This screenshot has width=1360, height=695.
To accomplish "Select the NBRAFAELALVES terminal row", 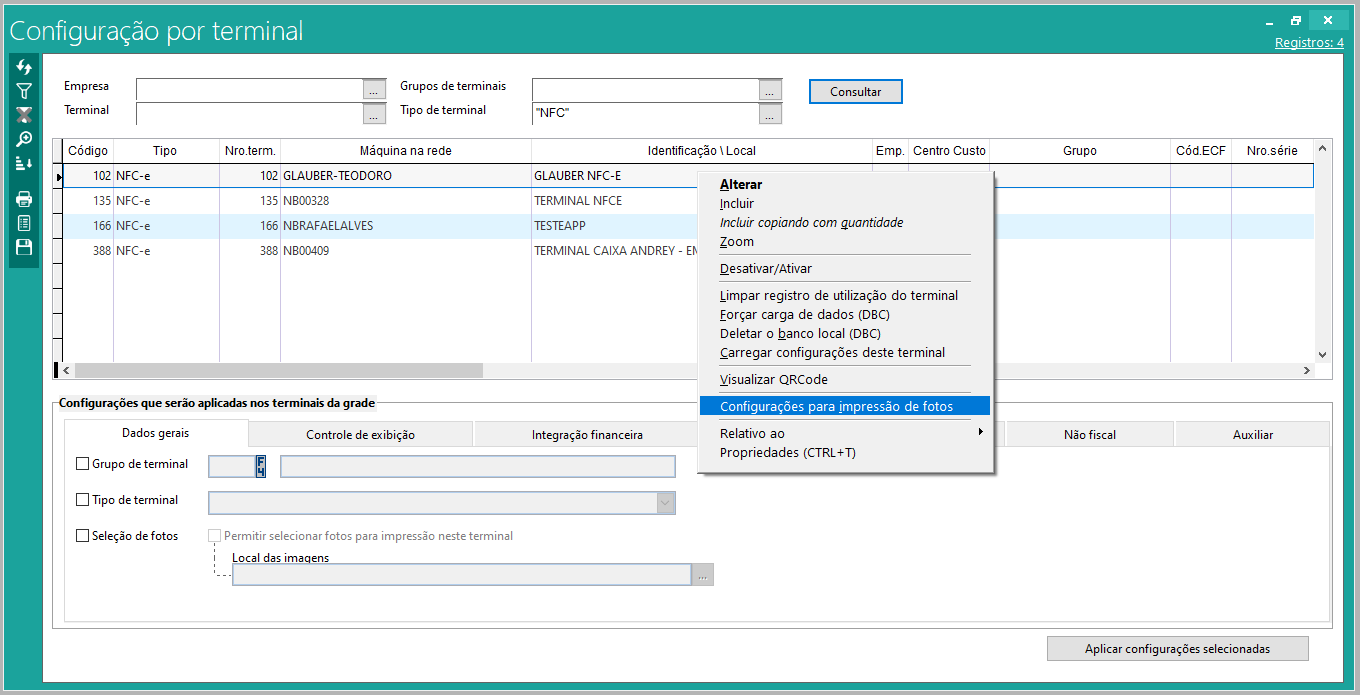I will point(329,226).
